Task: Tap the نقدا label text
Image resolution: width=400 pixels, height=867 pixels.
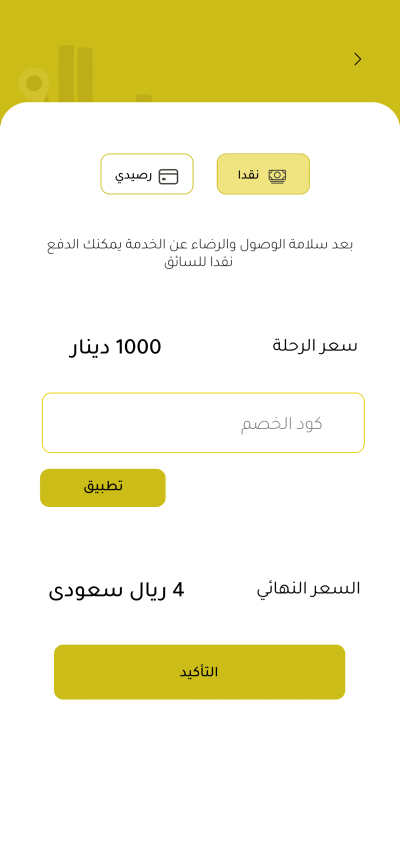Action: pos(248,175)
